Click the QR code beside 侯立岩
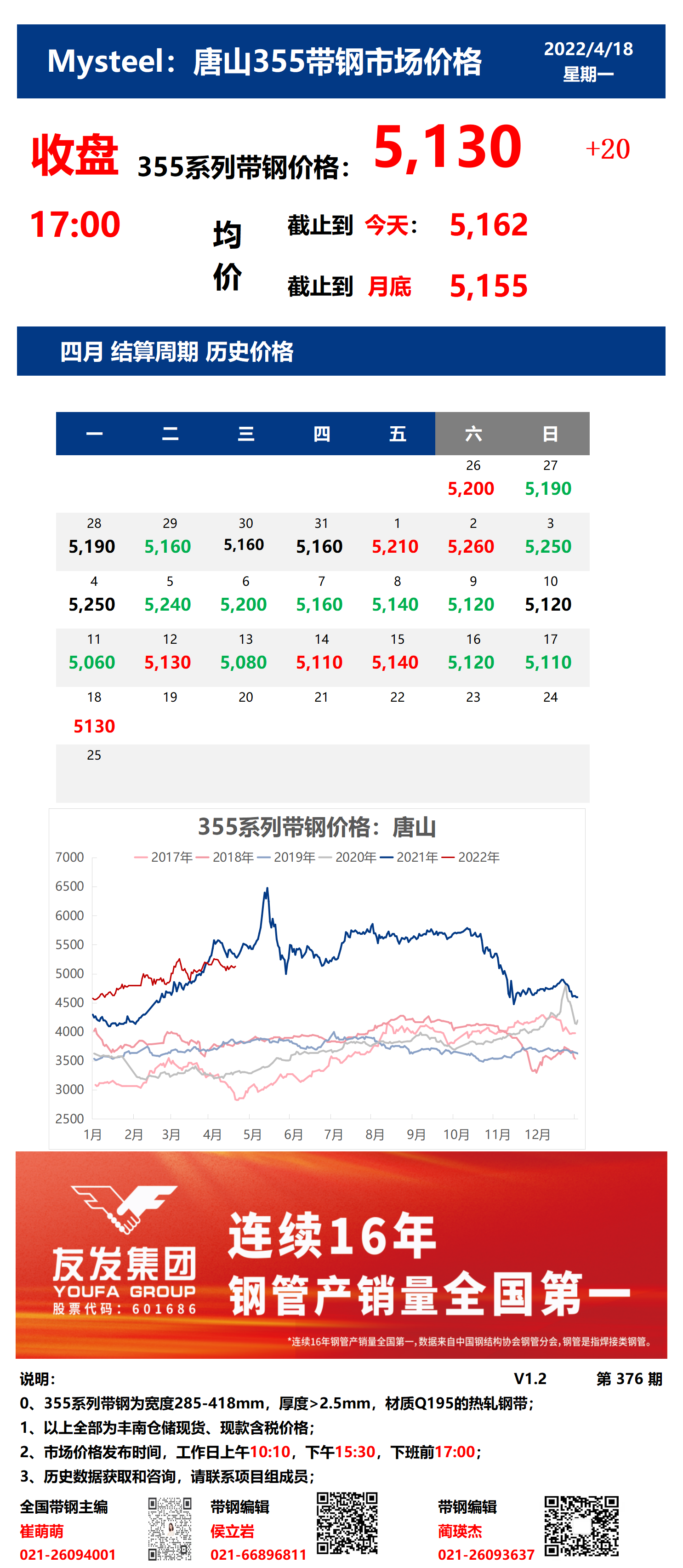This screenshot has width=683, height=1568. point(347,1523)
